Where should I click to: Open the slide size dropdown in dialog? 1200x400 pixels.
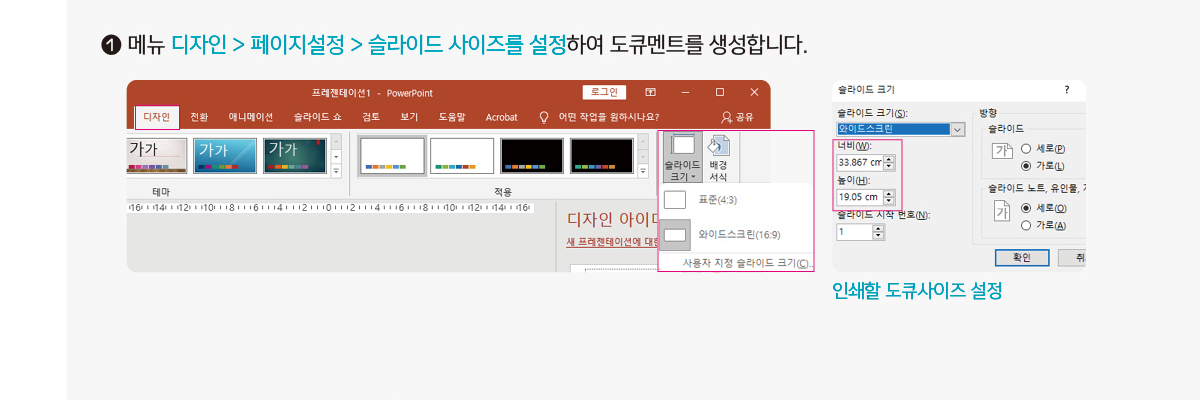point(958,128)
